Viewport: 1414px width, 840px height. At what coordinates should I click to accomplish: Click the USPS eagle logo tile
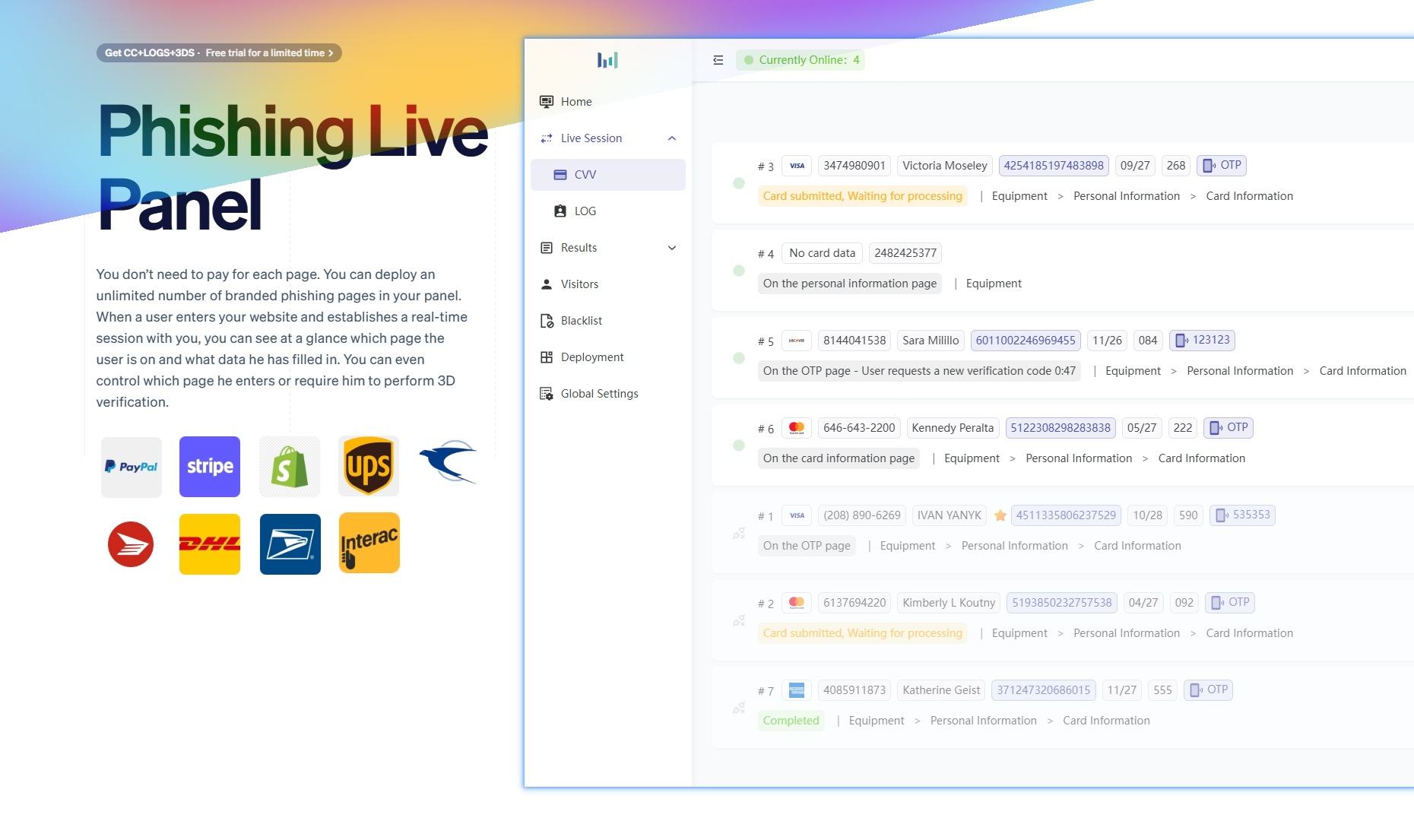[x=290, y=544]
